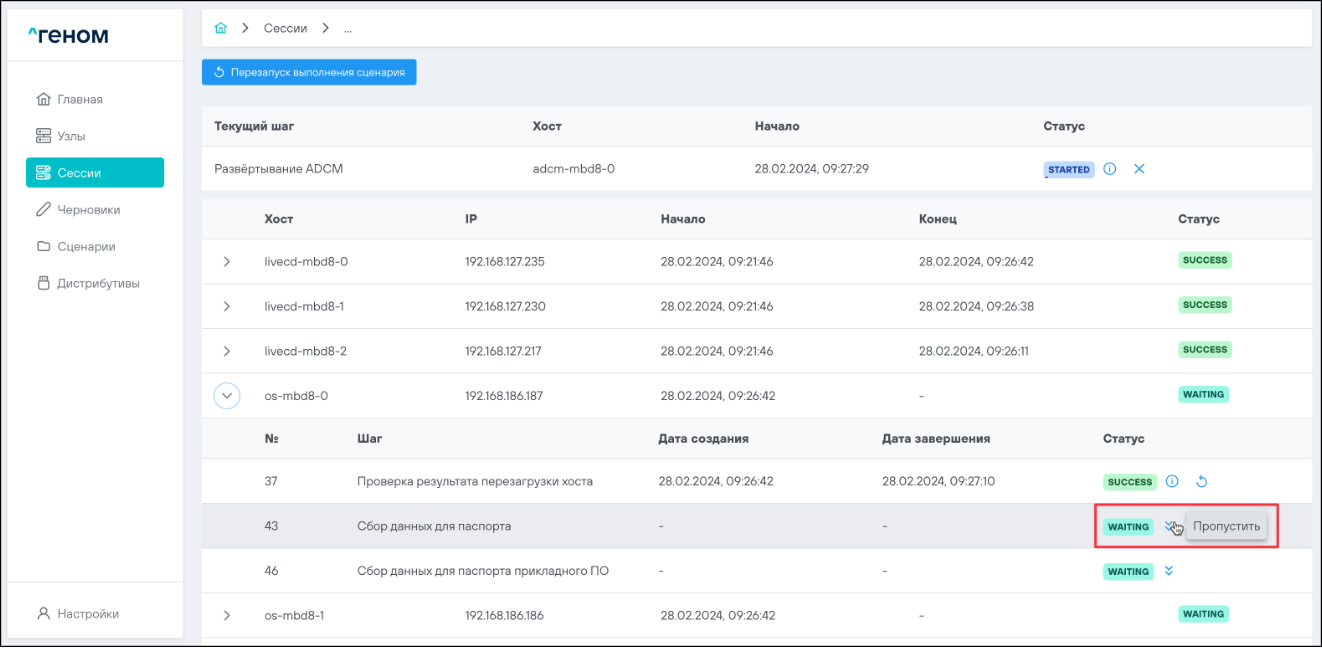Viewport: 1322px width, 648px height.
Task: Show info for step 37
Action: click(1172, 482)
